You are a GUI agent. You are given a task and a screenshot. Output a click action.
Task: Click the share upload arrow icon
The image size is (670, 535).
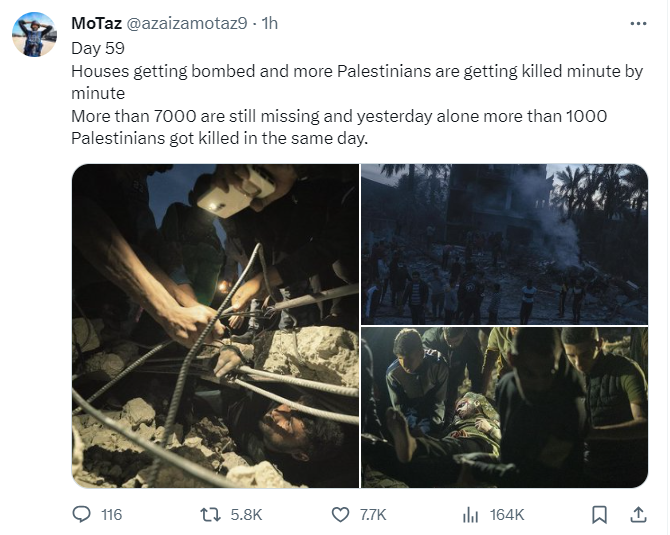coord(638,514)
